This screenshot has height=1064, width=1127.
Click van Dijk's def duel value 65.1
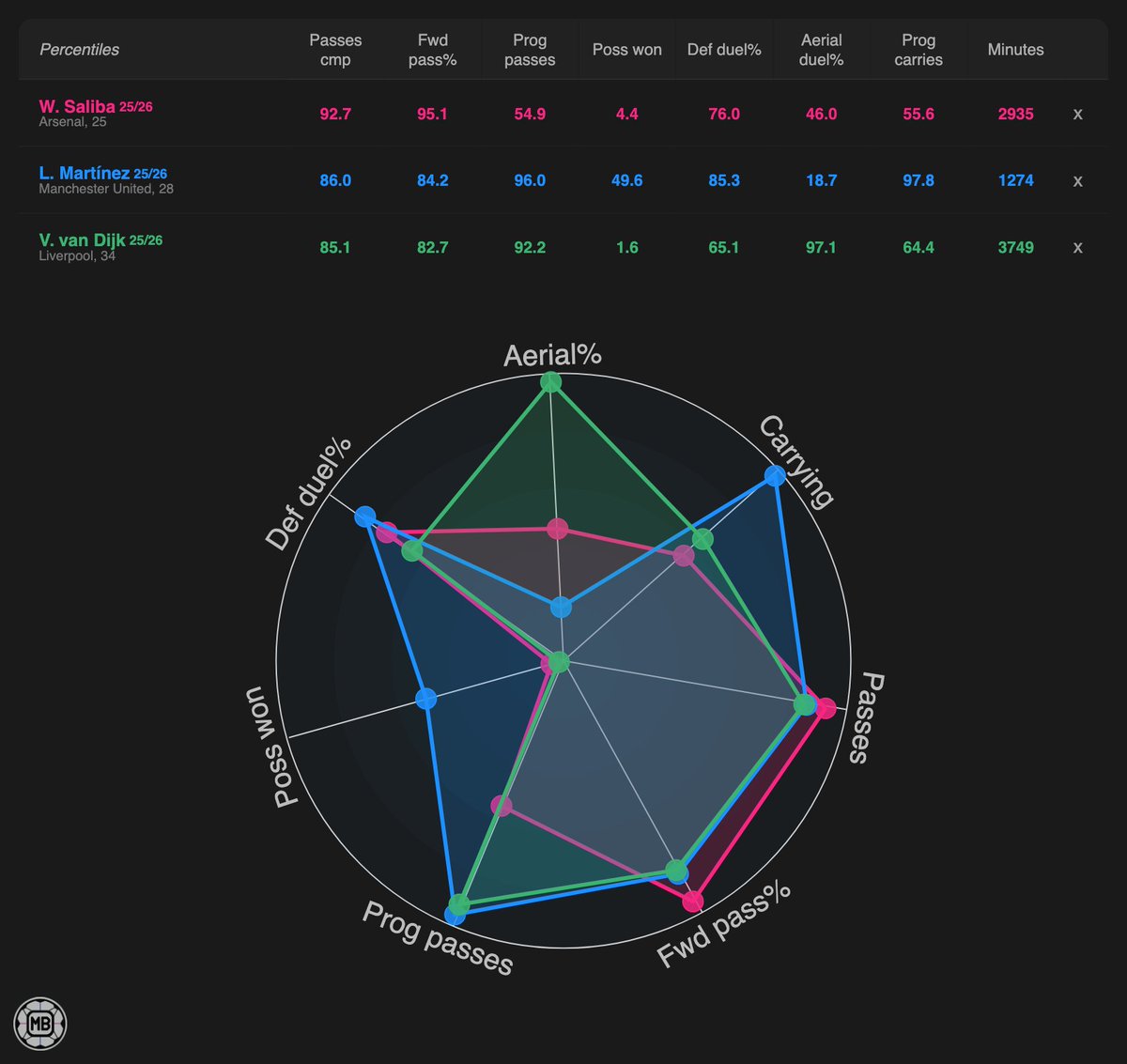[x=724, y=247]
